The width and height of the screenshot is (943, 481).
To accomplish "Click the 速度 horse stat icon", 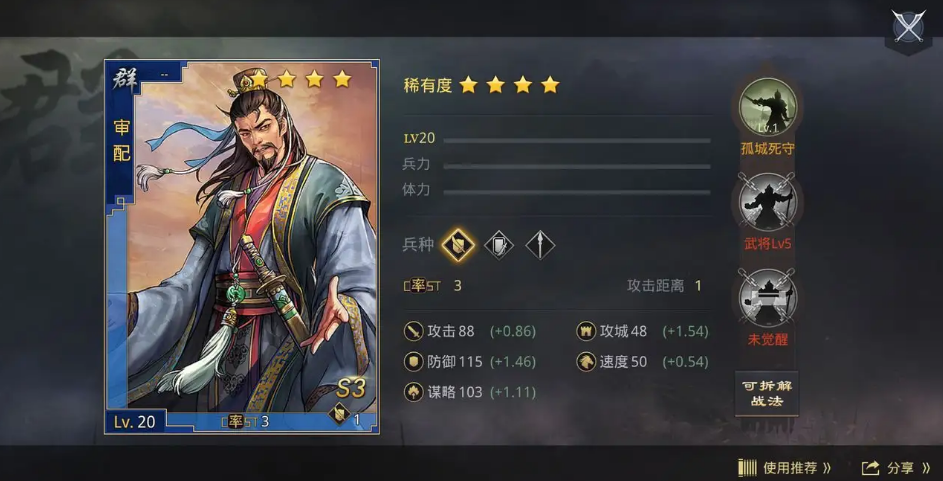I will (x=586, y=362).
